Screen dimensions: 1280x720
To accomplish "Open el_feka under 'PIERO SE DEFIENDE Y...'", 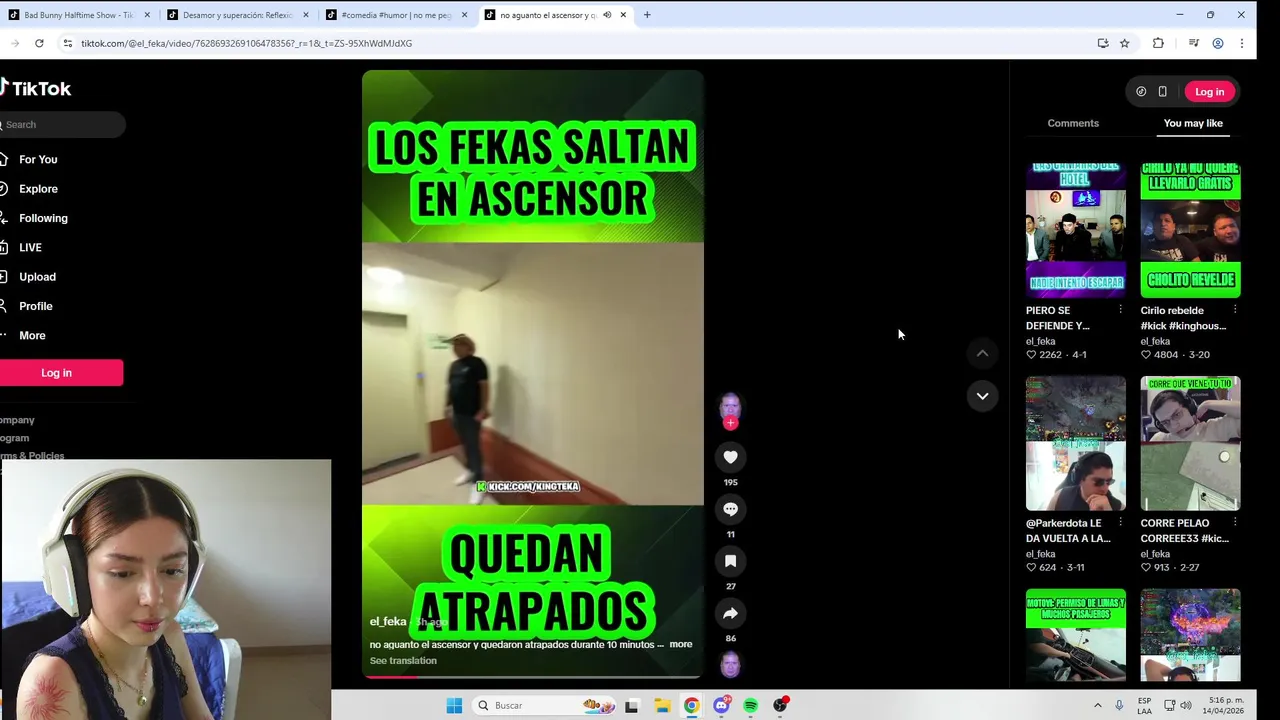I will click(x=1040, y=341).
